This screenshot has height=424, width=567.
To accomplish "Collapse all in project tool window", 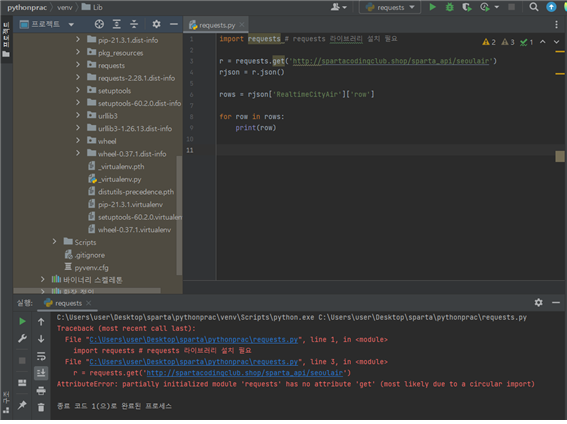I will [134, 24].
